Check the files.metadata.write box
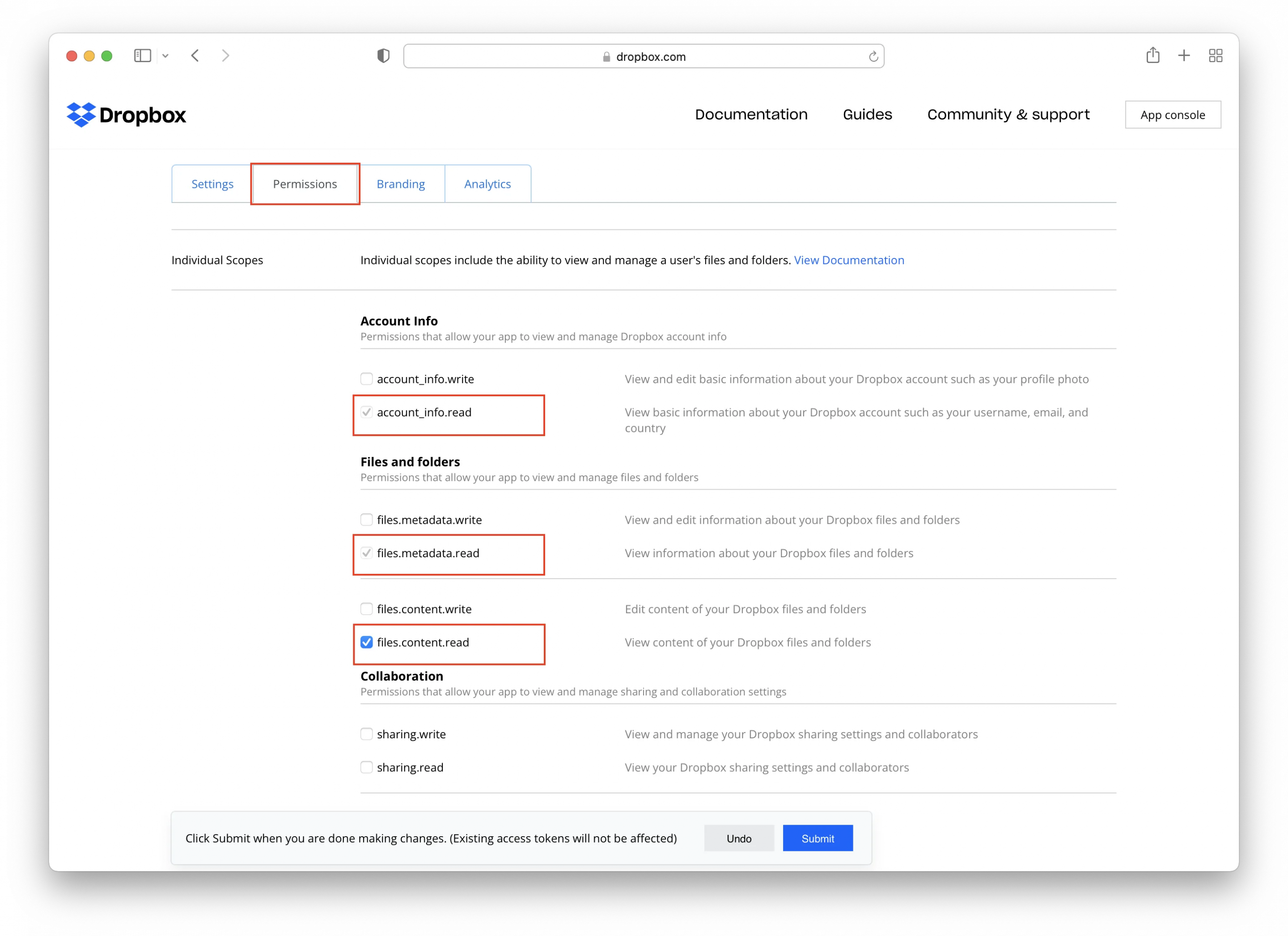The height and width of the screenshot is (936, 1288). click(367, 520)
